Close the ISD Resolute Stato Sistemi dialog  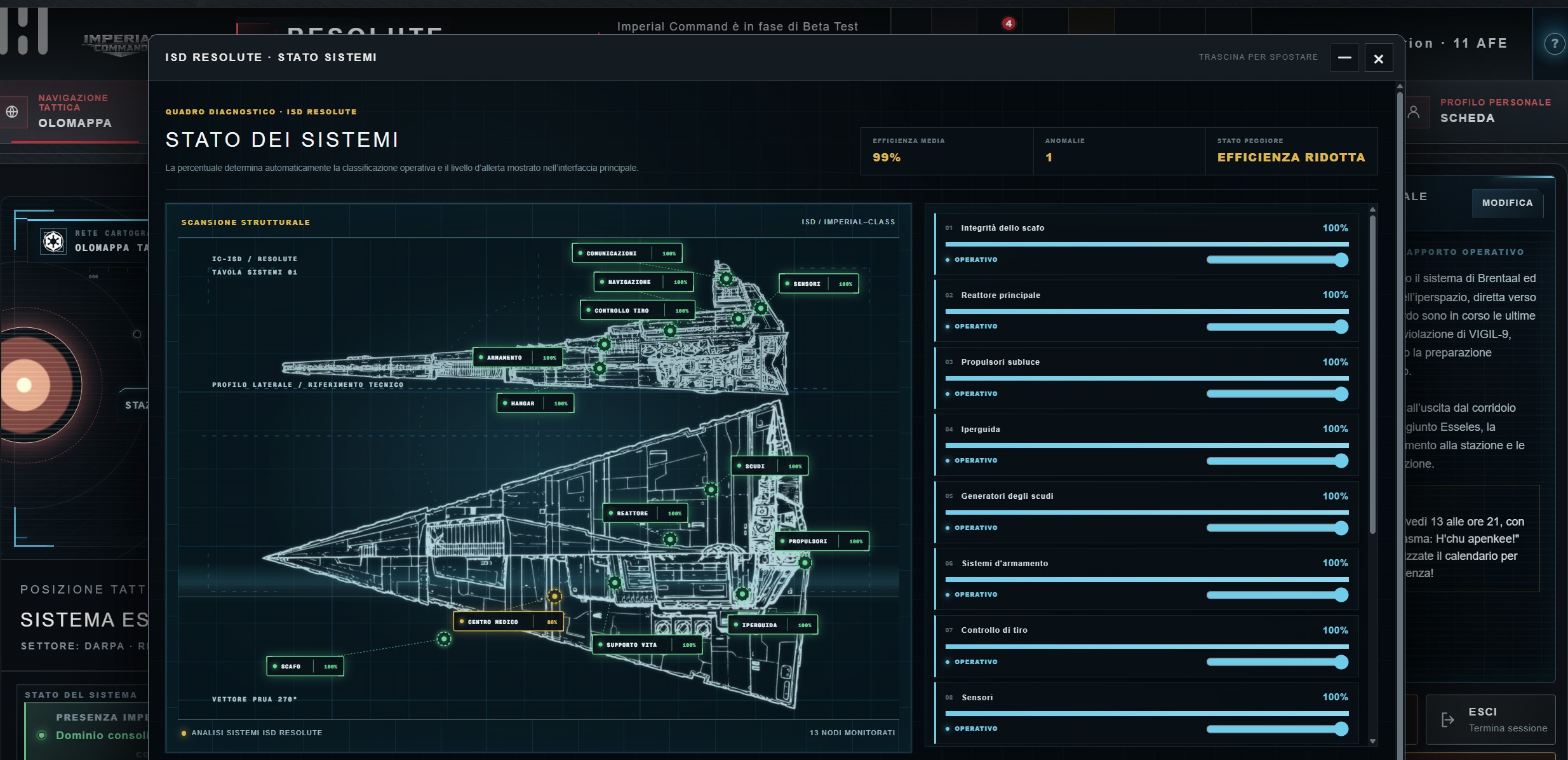click(x=1379, y=58)
